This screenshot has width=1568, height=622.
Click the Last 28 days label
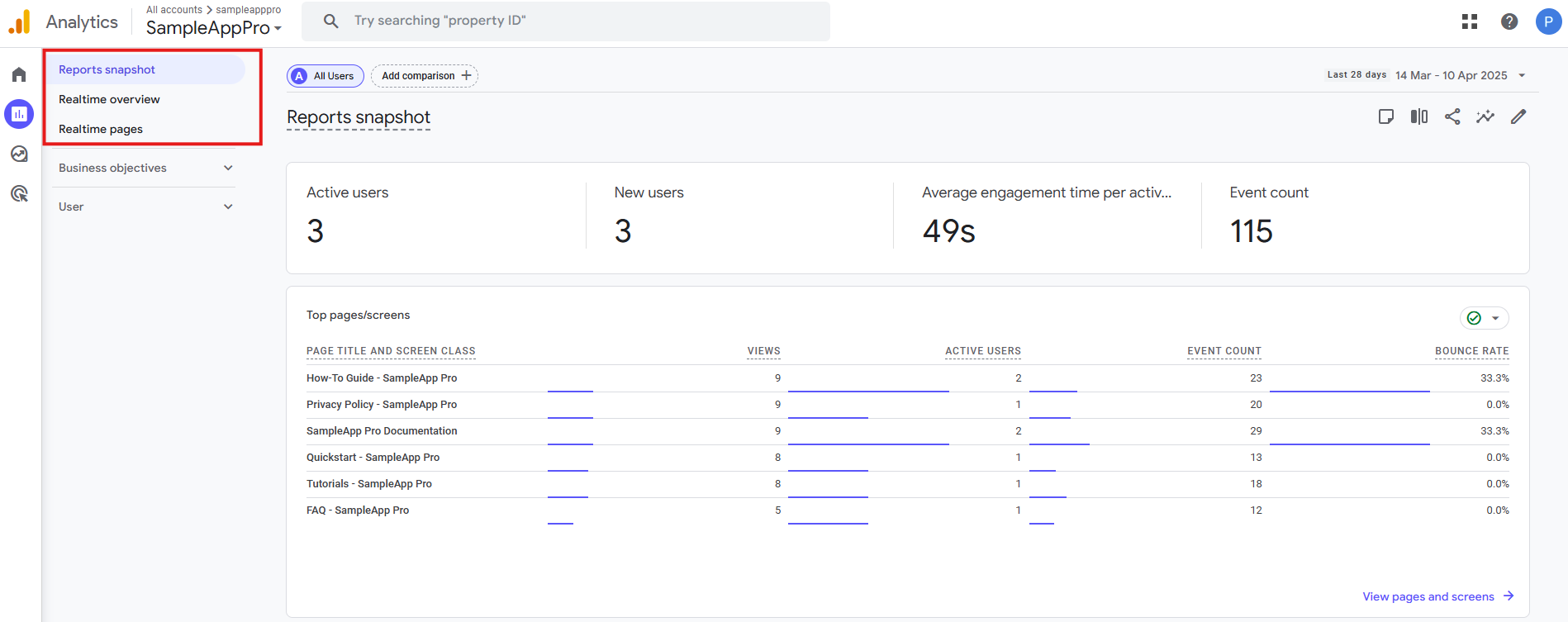point(1357,74)
